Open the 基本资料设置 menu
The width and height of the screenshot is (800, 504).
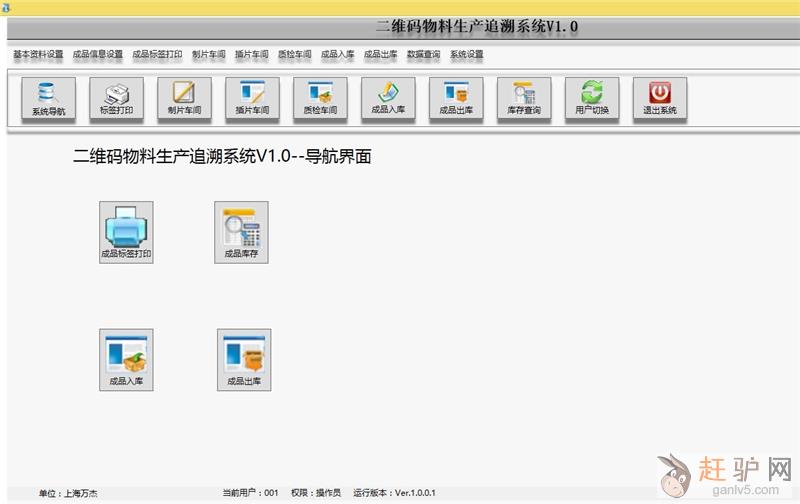tap(38, 55)
